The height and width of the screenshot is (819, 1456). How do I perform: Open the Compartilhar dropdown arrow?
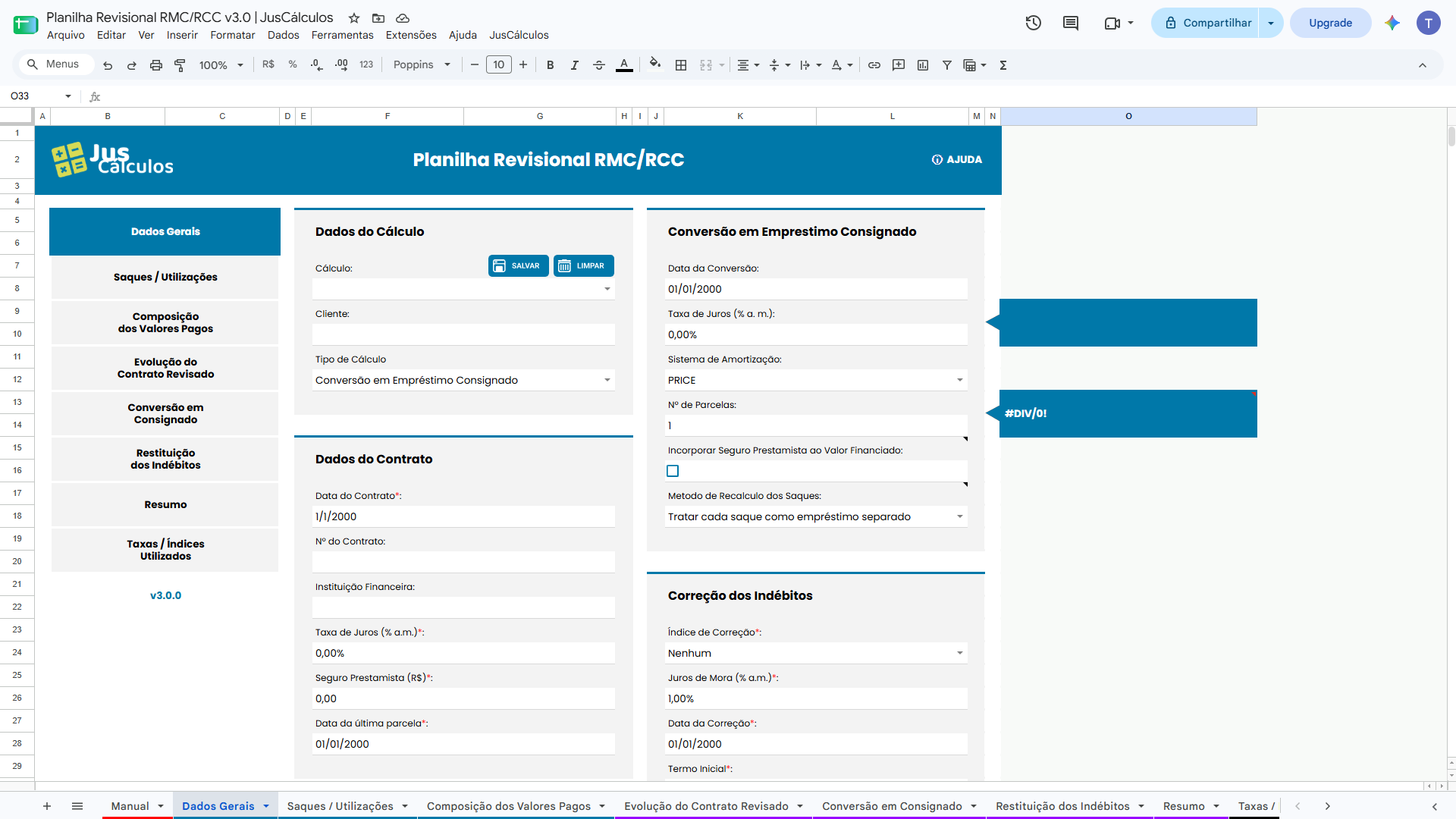pos(1271,23)
